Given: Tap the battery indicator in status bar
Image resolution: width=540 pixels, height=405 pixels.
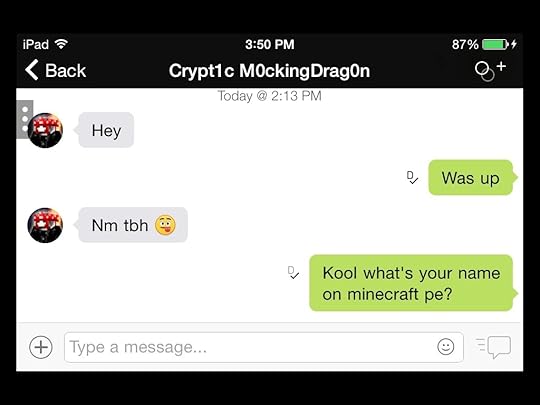Looking at the screenshot, I should point(496,44).
